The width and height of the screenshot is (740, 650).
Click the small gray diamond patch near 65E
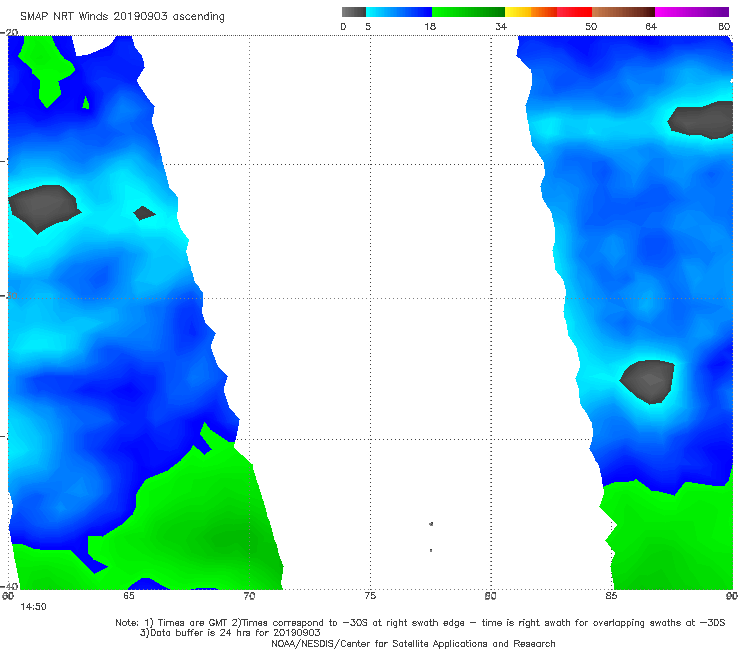(144, 213)
